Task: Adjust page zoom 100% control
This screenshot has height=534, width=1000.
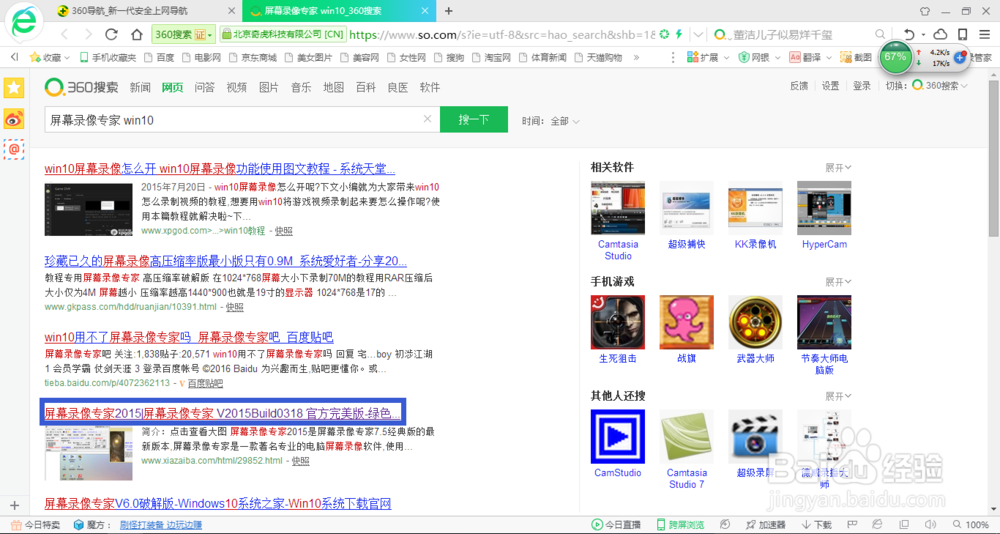Action: click(969, 524)
